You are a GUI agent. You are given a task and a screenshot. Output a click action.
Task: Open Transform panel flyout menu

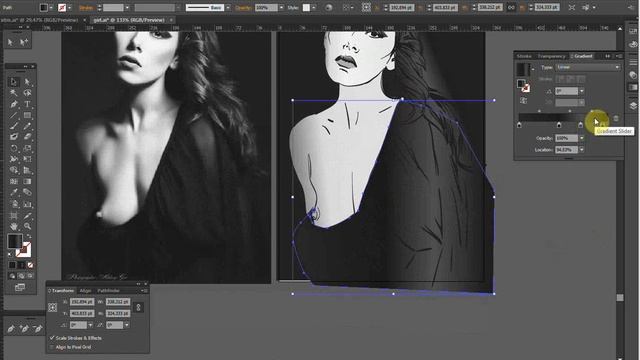point(144,291)
